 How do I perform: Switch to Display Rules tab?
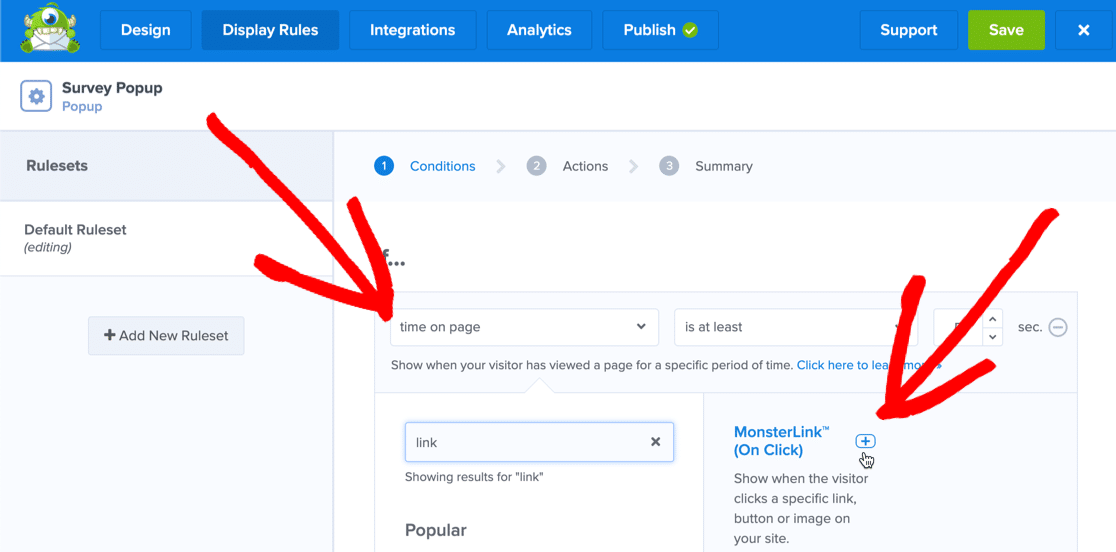point(270,30)
